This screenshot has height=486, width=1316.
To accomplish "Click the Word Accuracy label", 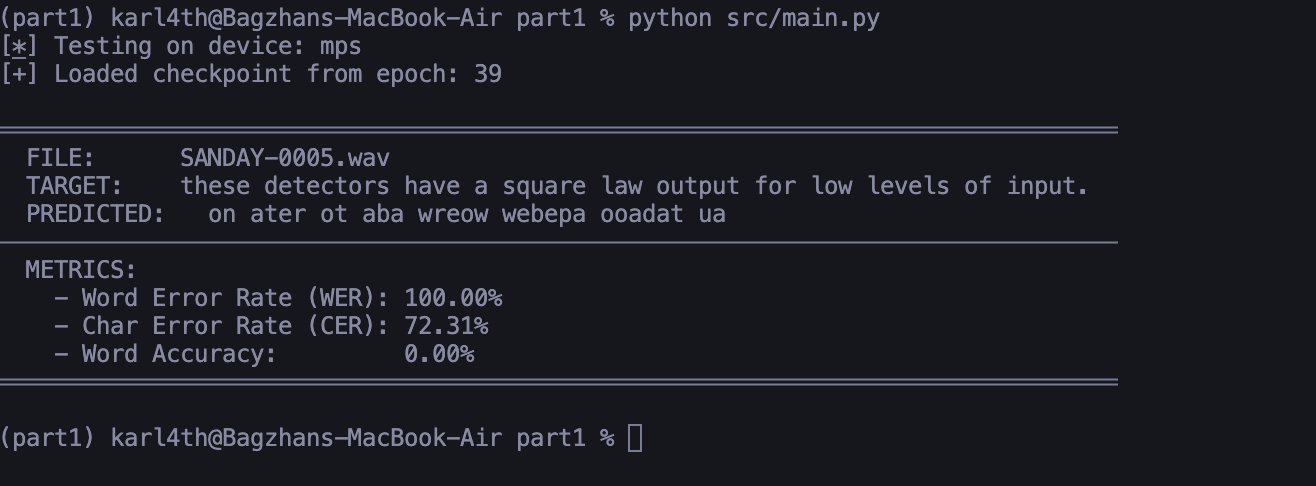I will [179, 354].
